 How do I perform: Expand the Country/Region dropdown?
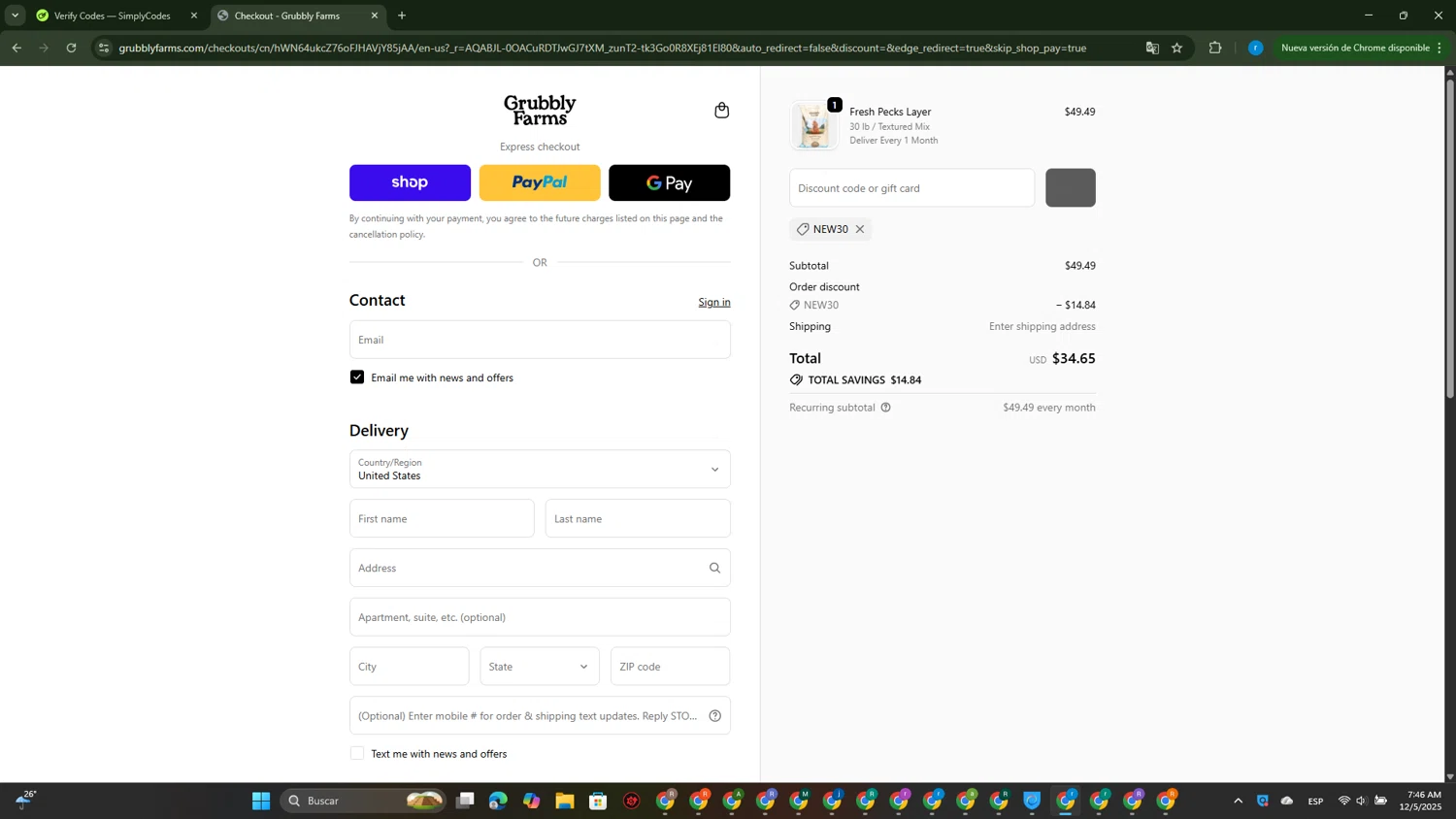(x=540, y=469)
